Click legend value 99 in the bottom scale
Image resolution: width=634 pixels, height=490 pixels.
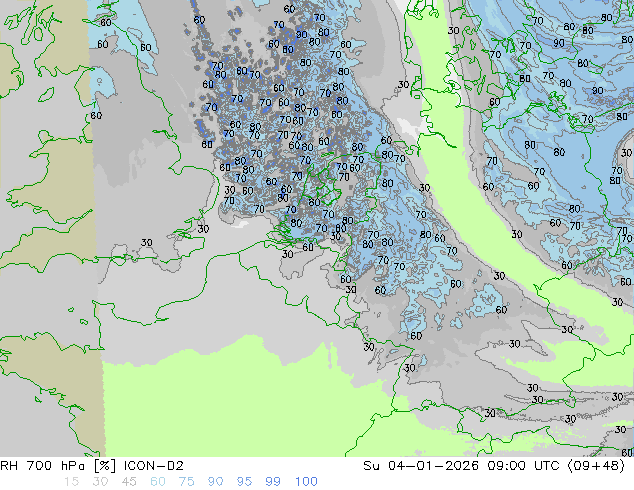273,482
